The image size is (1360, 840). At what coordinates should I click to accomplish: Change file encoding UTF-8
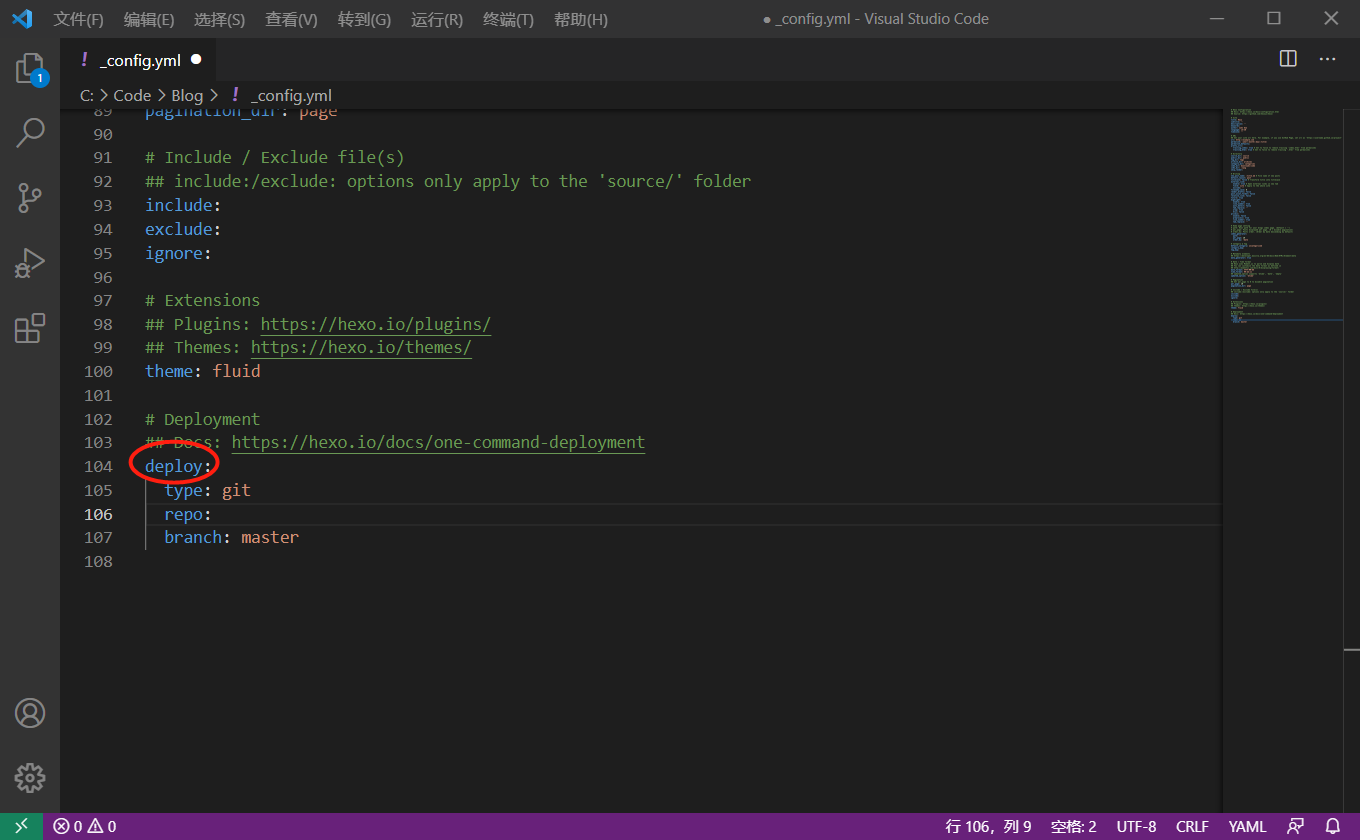pos(1137,827)
